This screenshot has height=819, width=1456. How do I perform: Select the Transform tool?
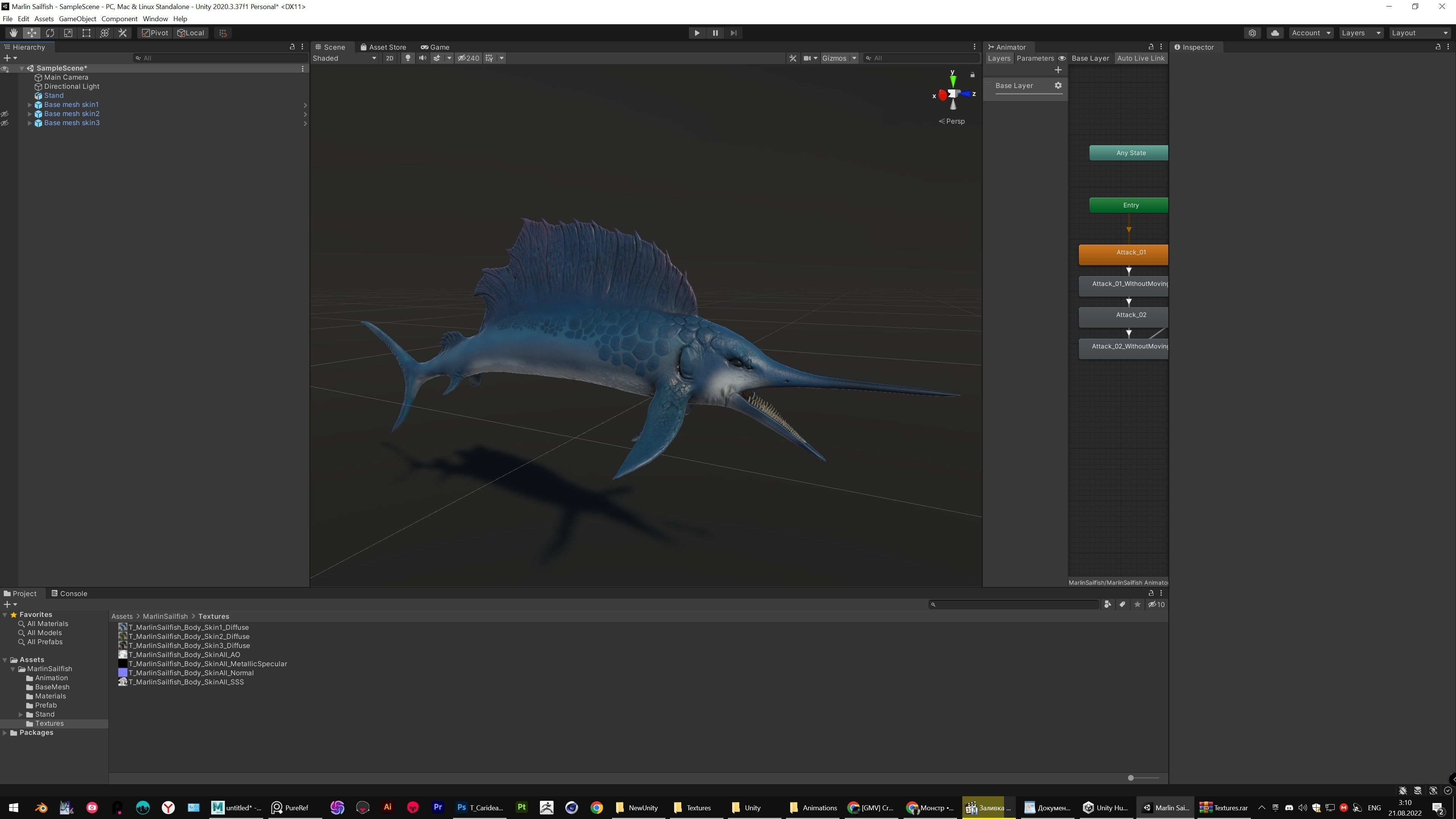point(105,33)
